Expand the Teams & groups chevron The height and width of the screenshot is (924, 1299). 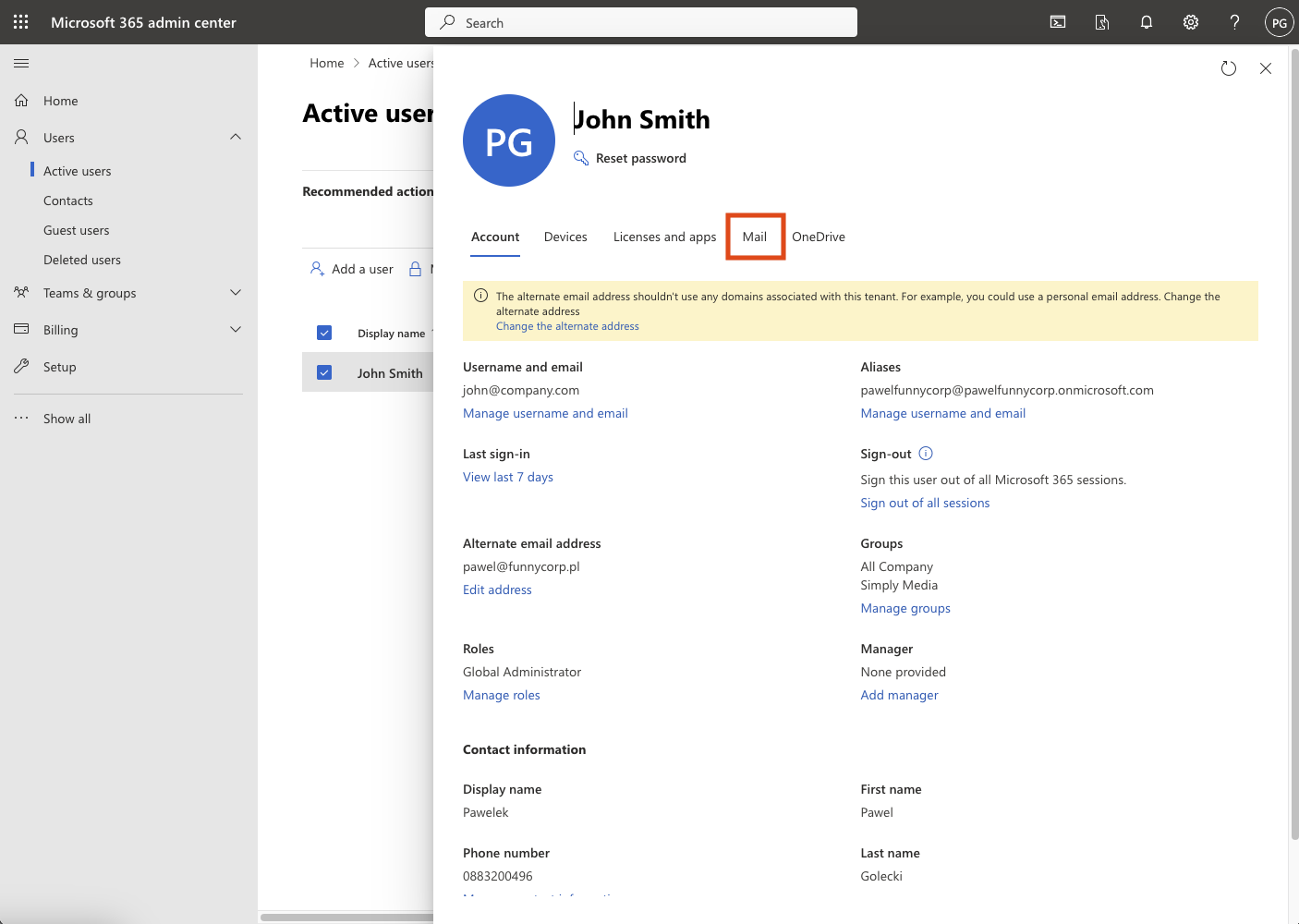pos(236,292)
